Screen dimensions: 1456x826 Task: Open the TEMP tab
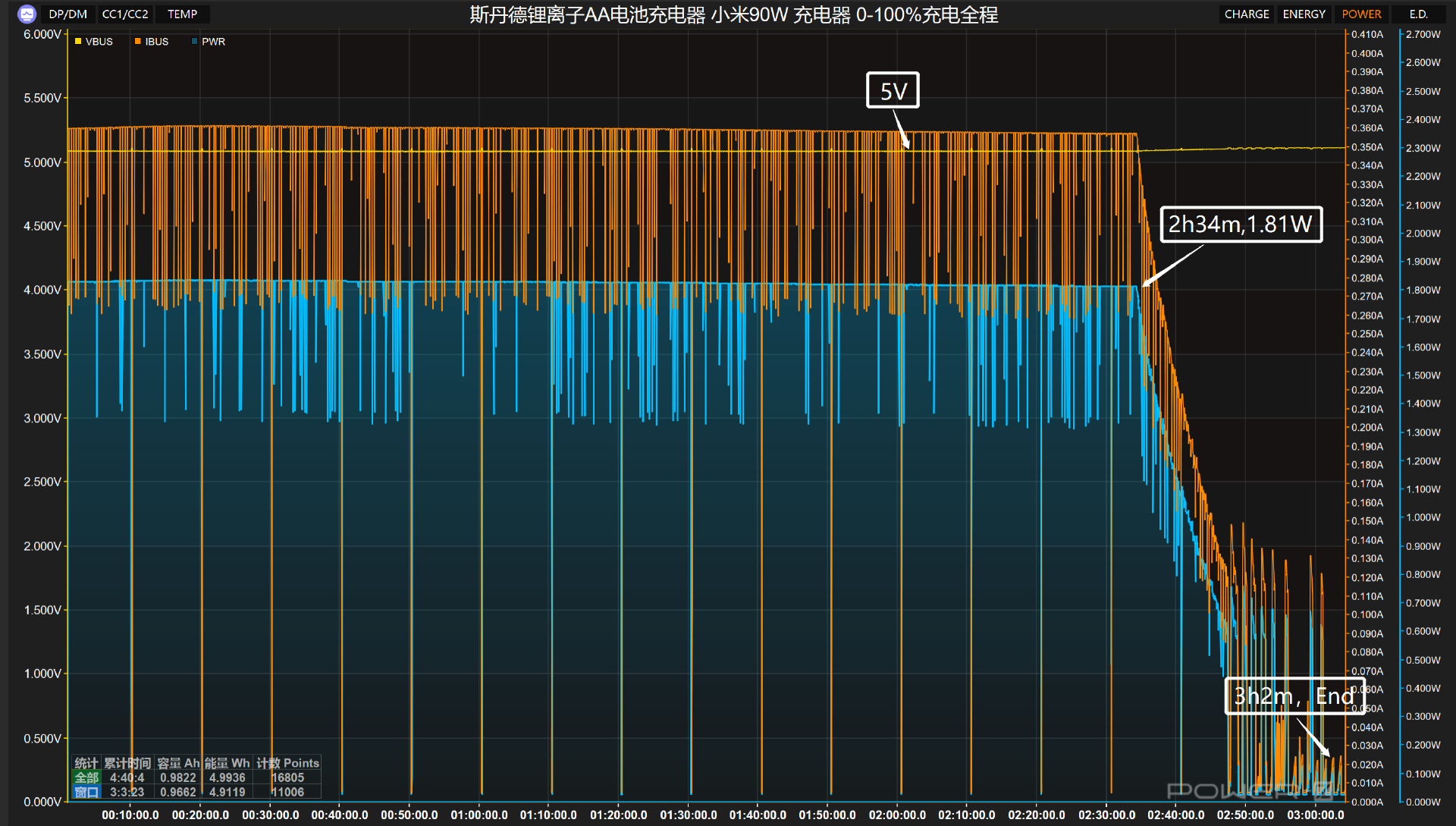pyautogui.click(x=182, y=14)
